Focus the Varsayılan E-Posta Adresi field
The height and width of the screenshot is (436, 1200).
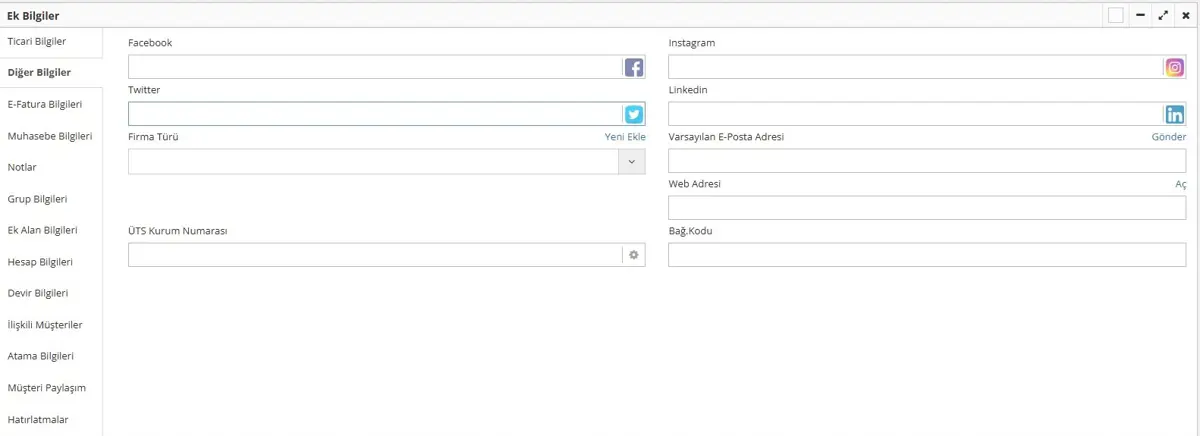point(926,162)
